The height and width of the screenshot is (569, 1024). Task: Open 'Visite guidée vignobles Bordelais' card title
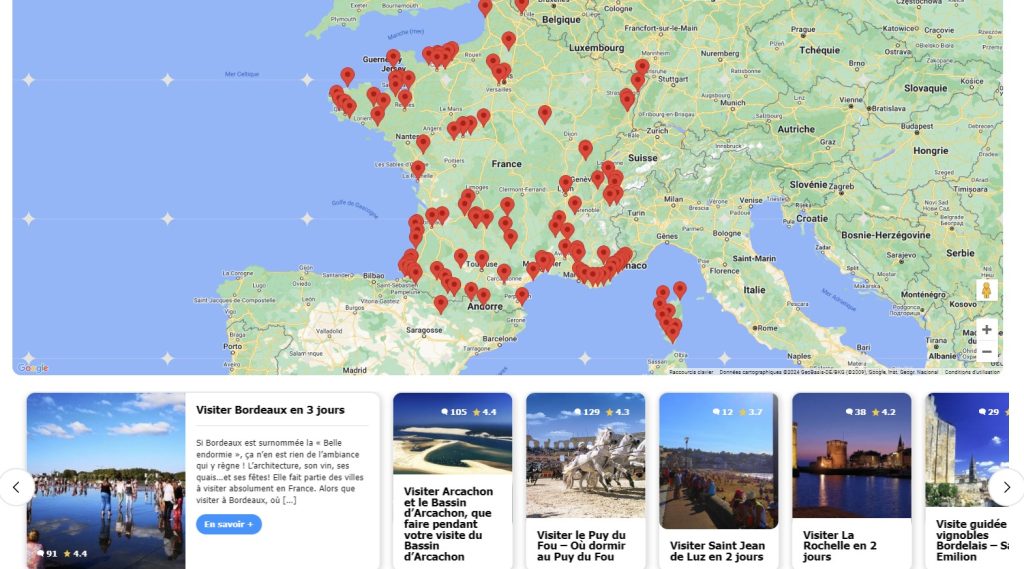point(972,540)
